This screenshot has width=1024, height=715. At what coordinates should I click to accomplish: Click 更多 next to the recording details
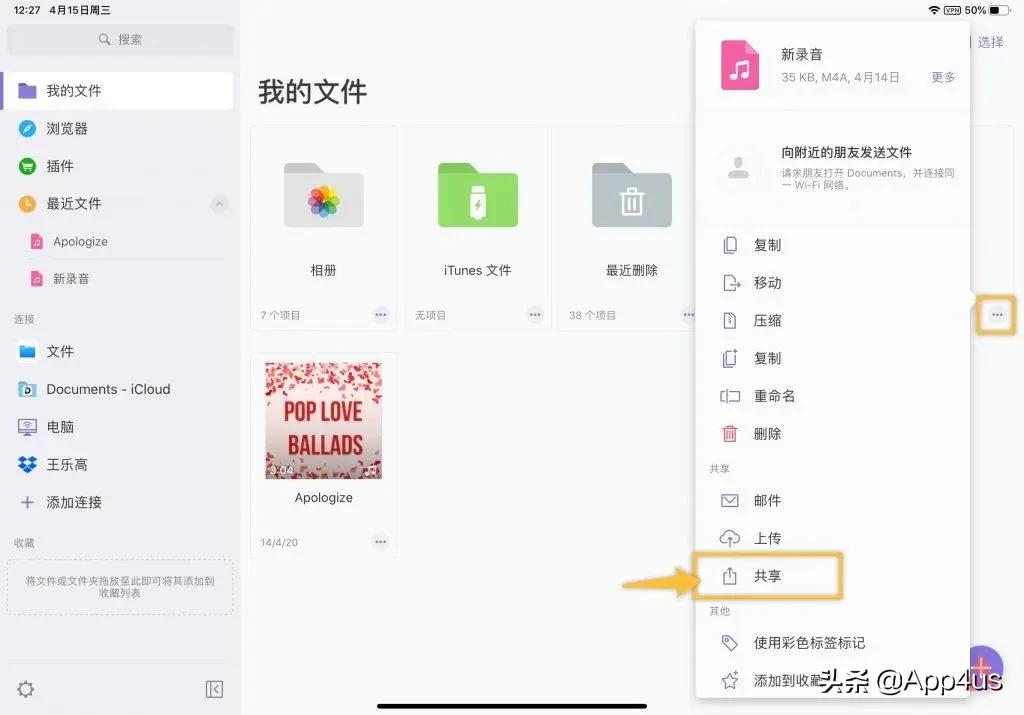click(942, 76)
